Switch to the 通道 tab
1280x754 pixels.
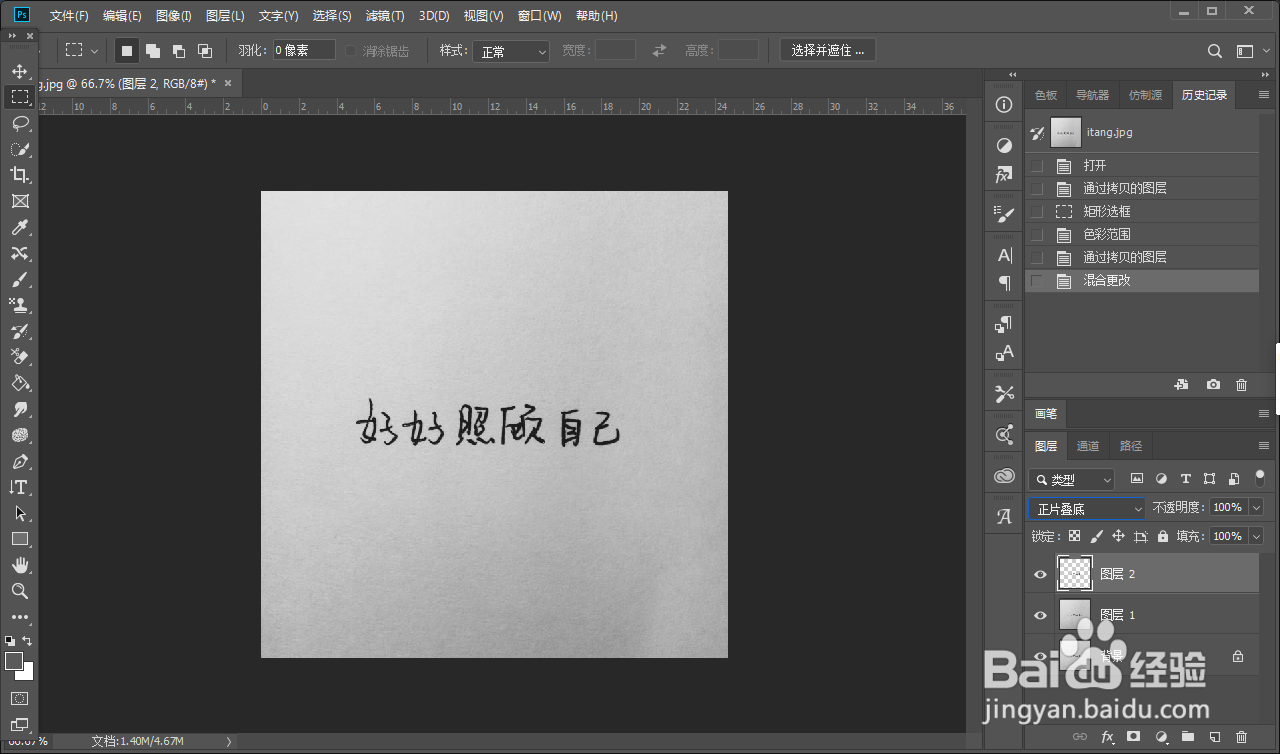(x=1088, y=446)
